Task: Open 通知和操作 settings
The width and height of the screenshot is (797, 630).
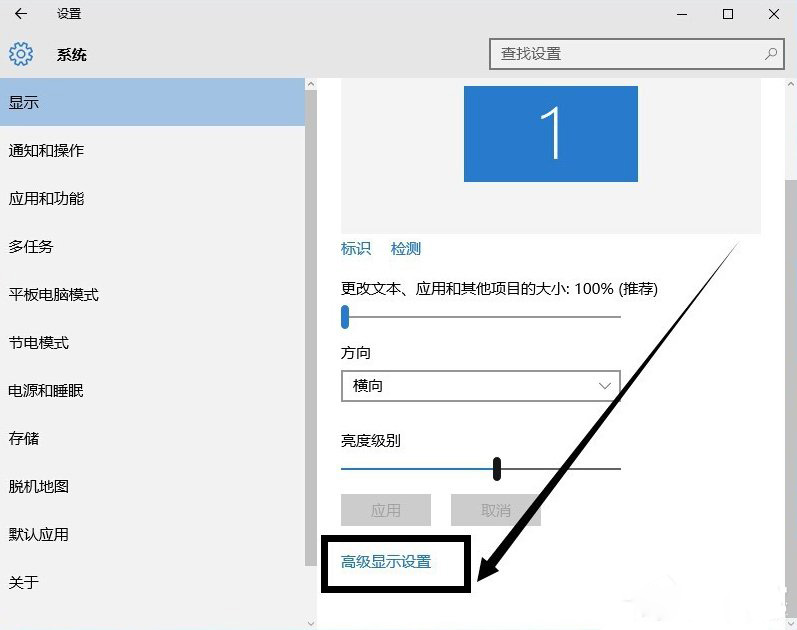Action: click(47, 151)
